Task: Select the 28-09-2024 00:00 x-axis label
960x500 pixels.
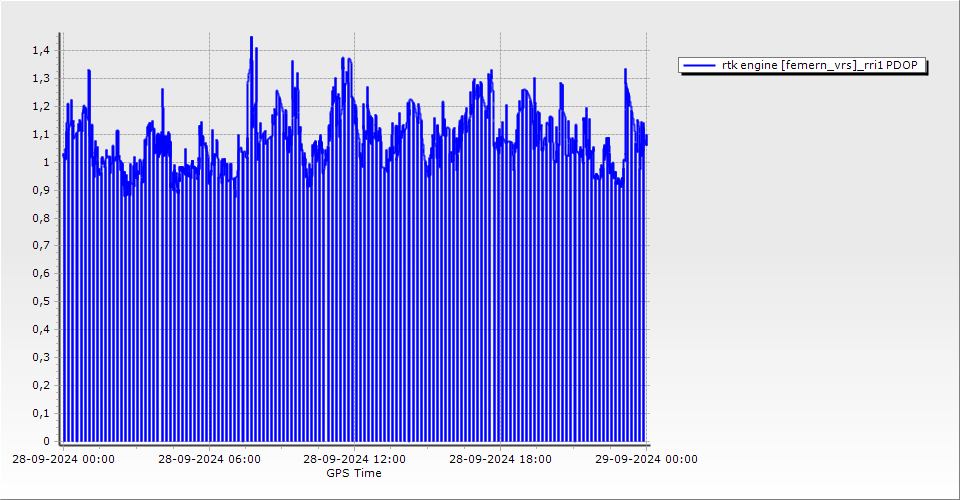Action: [x=63, y=460]
